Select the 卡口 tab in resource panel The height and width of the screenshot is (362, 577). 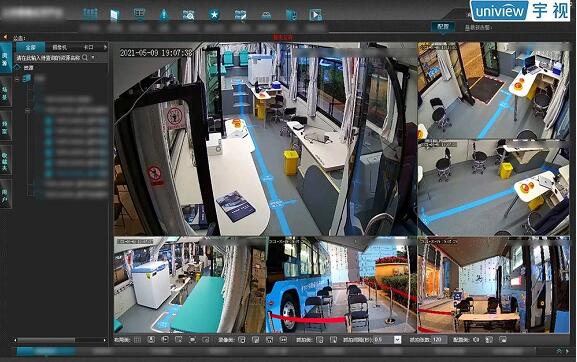(88, 47)
